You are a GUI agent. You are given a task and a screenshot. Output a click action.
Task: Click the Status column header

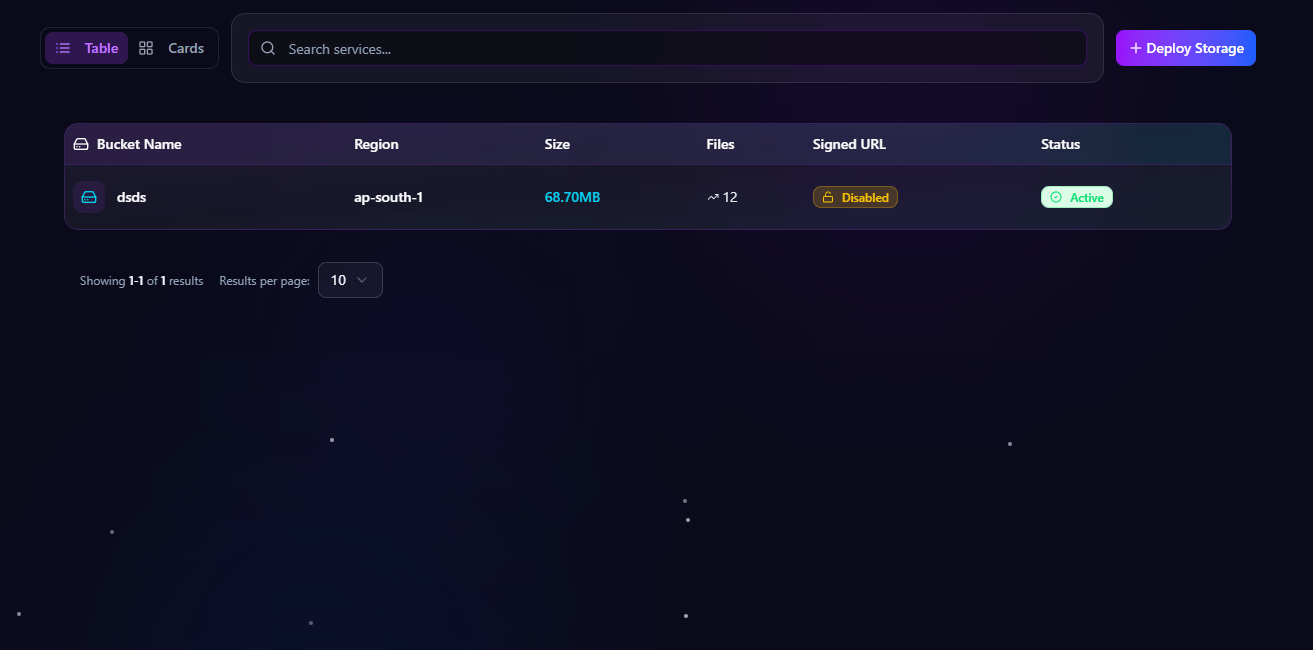tap(1060, 144)
